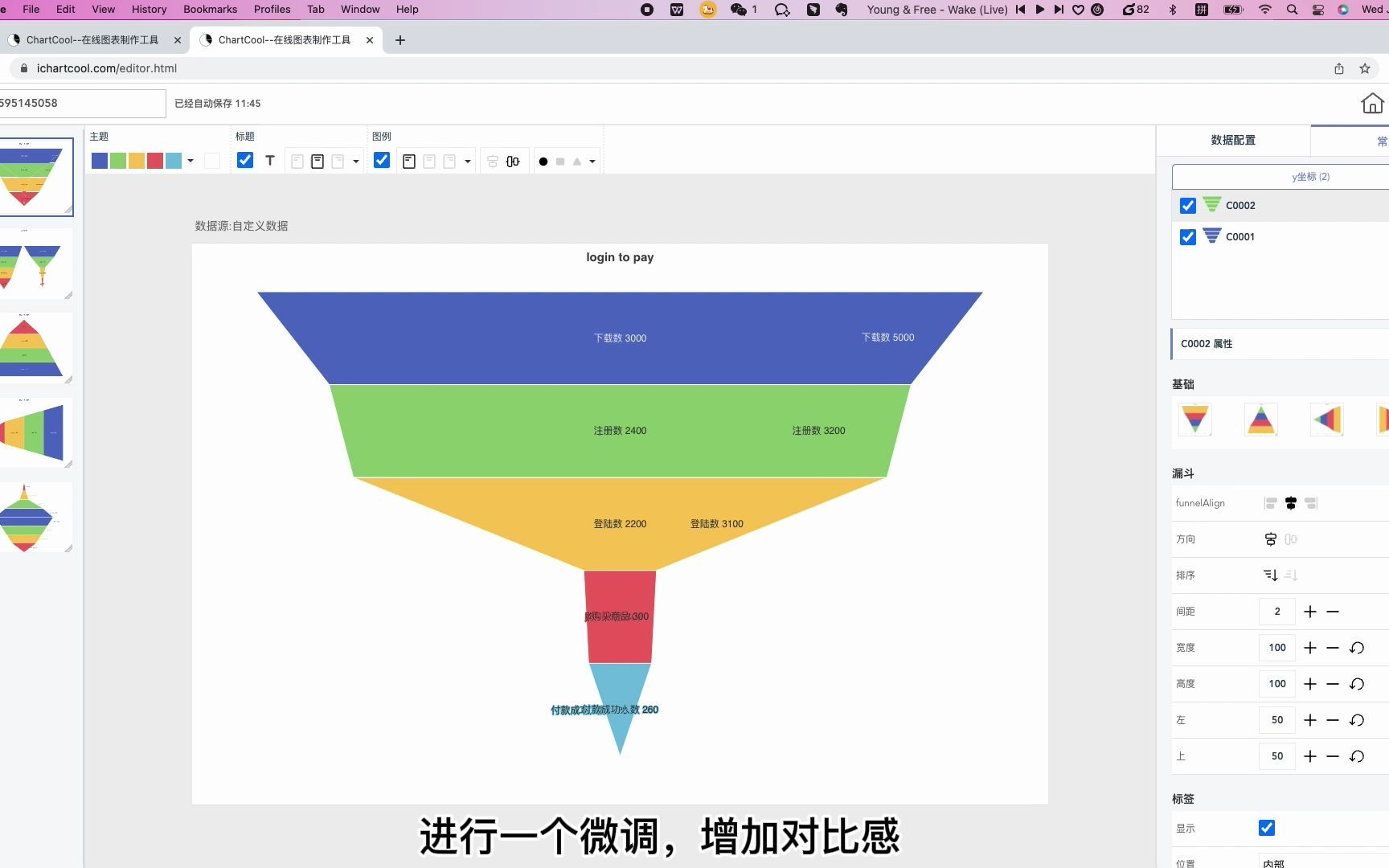Select the C0002 series row

pos(1280,206)
